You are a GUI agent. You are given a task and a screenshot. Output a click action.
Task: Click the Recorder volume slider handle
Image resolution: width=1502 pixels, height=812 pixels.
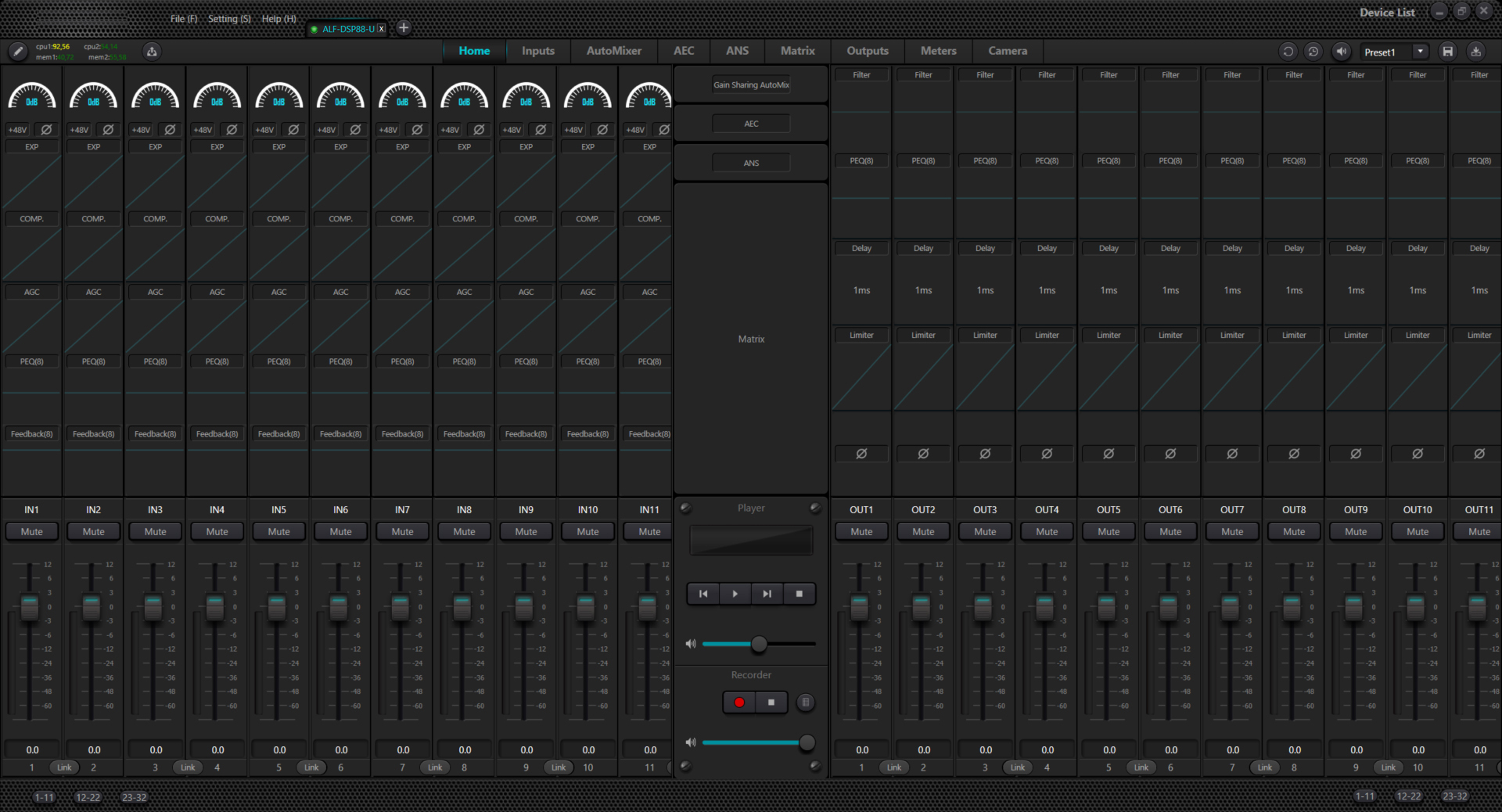(x=807, y=743)
